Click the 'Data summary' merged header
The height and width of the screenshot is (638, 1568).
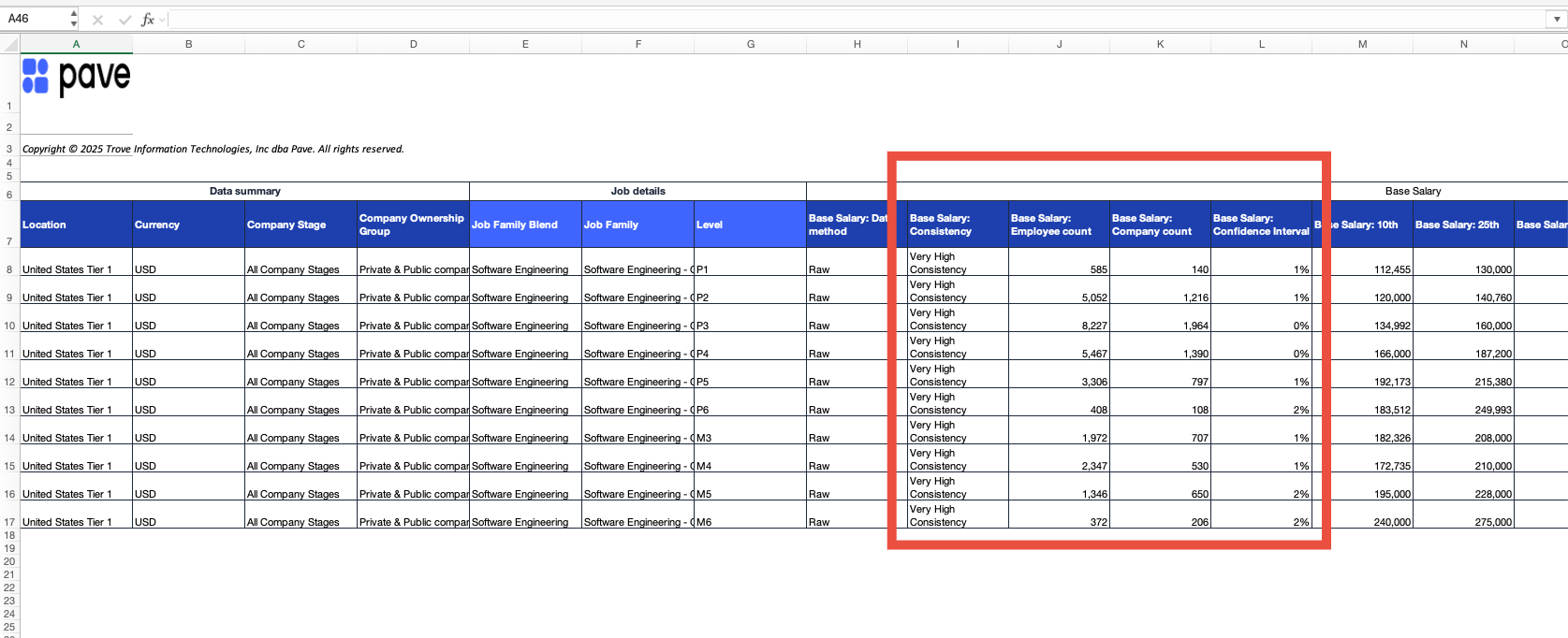pos(245,191)
